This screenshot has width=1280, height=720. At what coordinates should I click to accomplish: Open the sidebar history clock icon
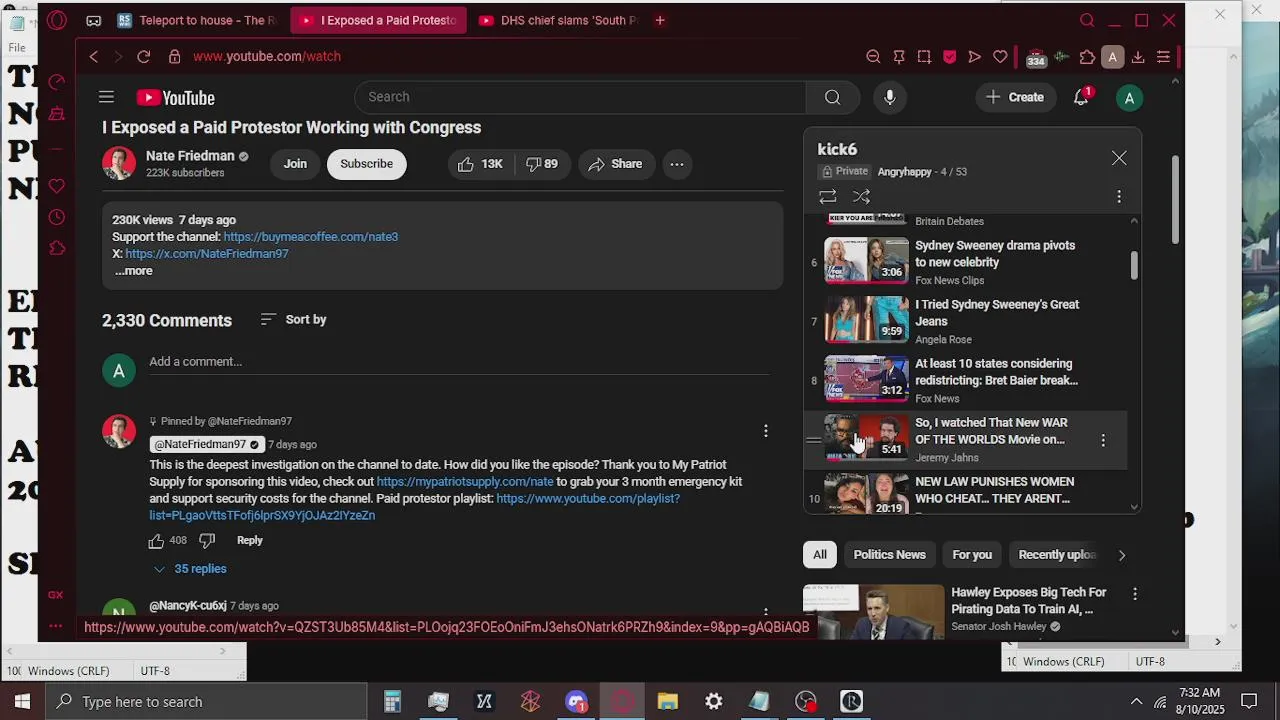[57, 217]
